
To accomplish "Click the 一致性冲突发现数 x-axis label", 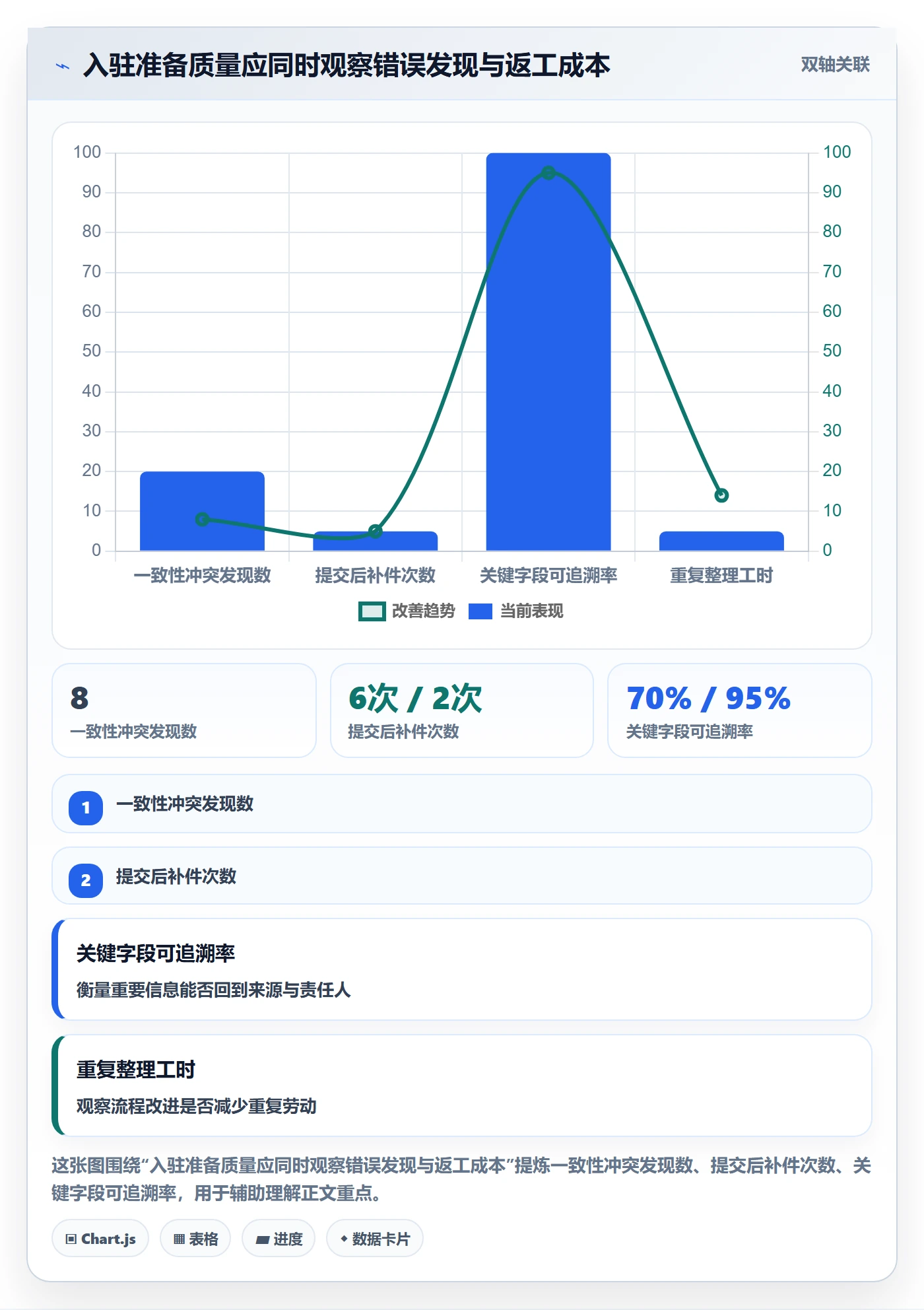I will coord(202,575).
